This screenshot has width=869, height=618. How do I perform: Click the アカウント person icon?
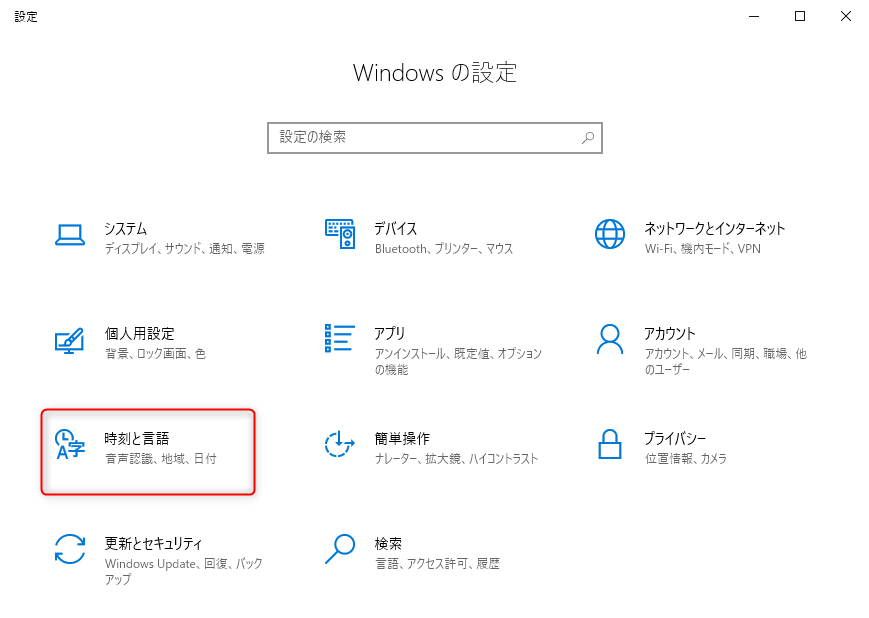tap(609, 339)
